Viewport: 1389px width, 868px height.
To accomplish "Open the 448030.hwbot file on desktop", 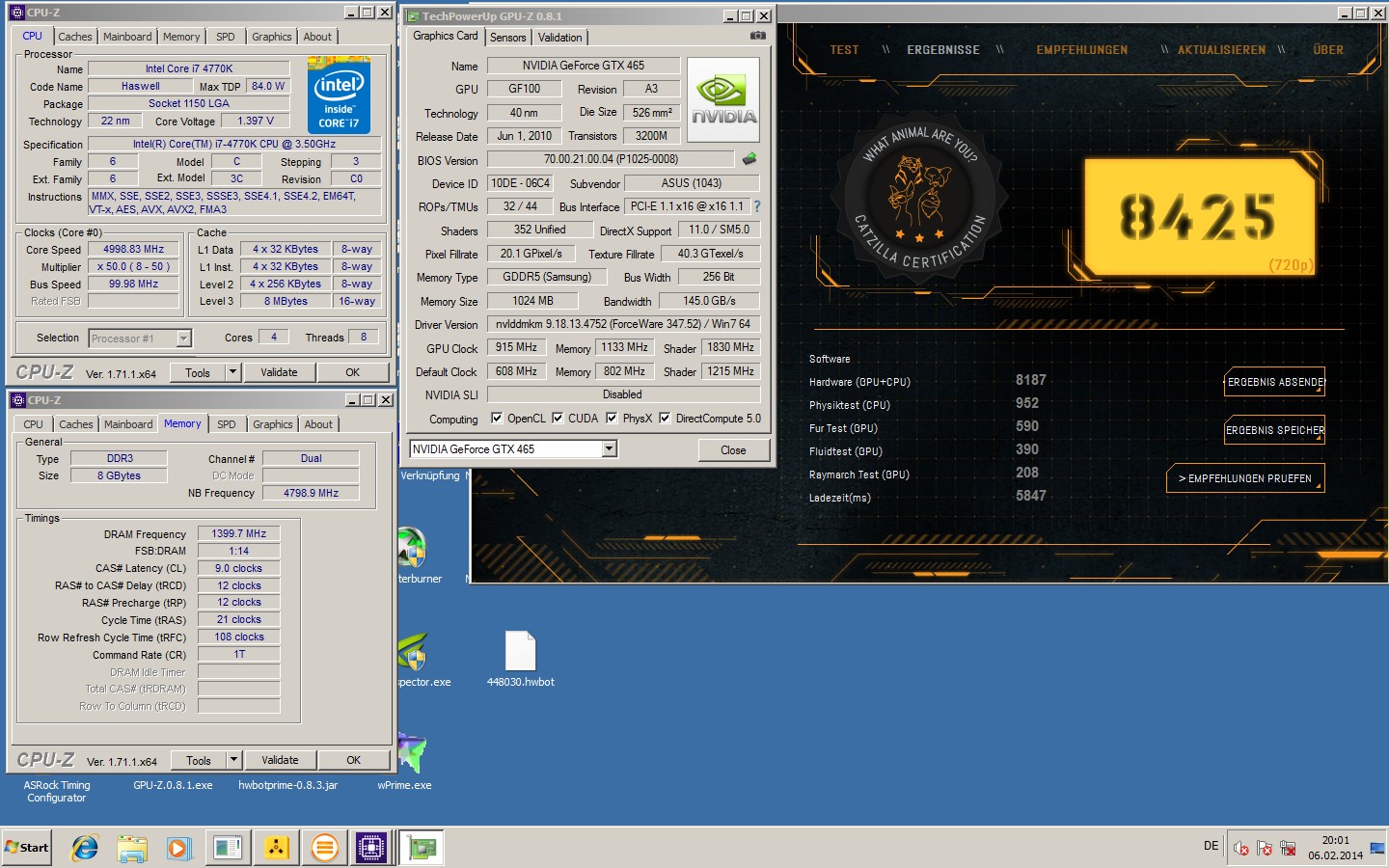I will pos(521,659).
